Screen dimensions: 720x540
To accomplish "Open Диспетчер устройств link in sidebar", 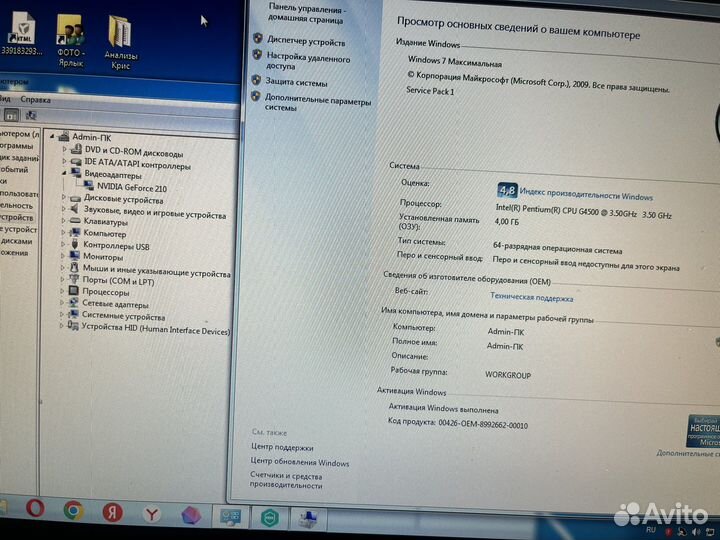I will tap(306, 42).
